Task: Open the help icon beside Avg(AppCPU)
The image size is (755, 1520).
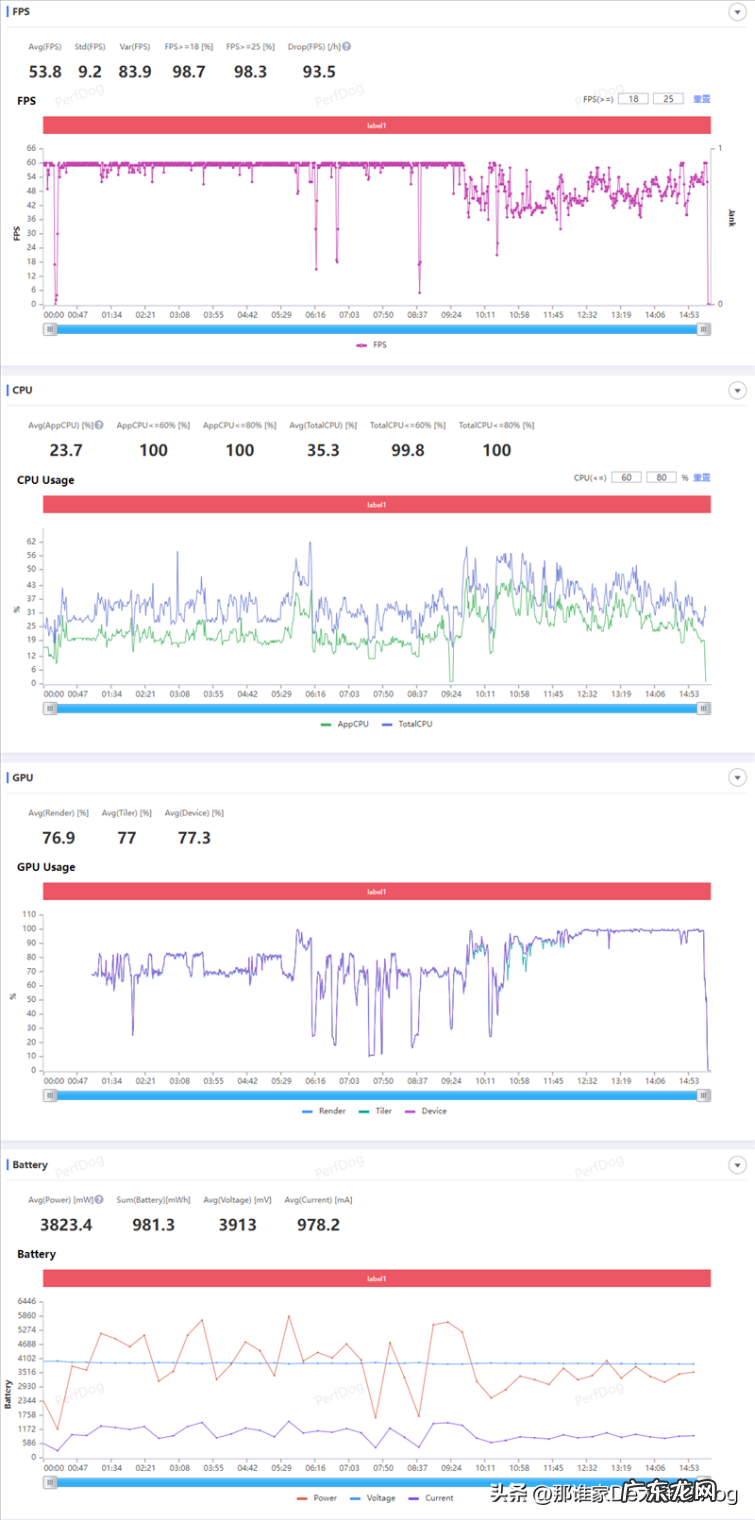Action: 98,425
